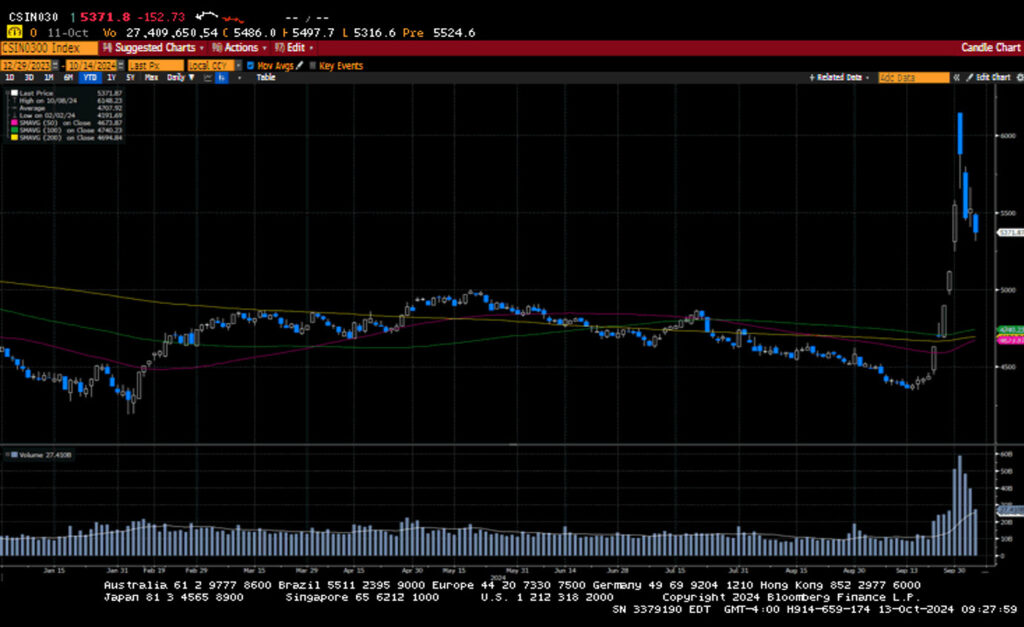The height and width of the screenshot is (627, 1024).
Task: Click the magenta SMAVG (50) color swatch
Action: pyautogui.click(x=12, y=122)
